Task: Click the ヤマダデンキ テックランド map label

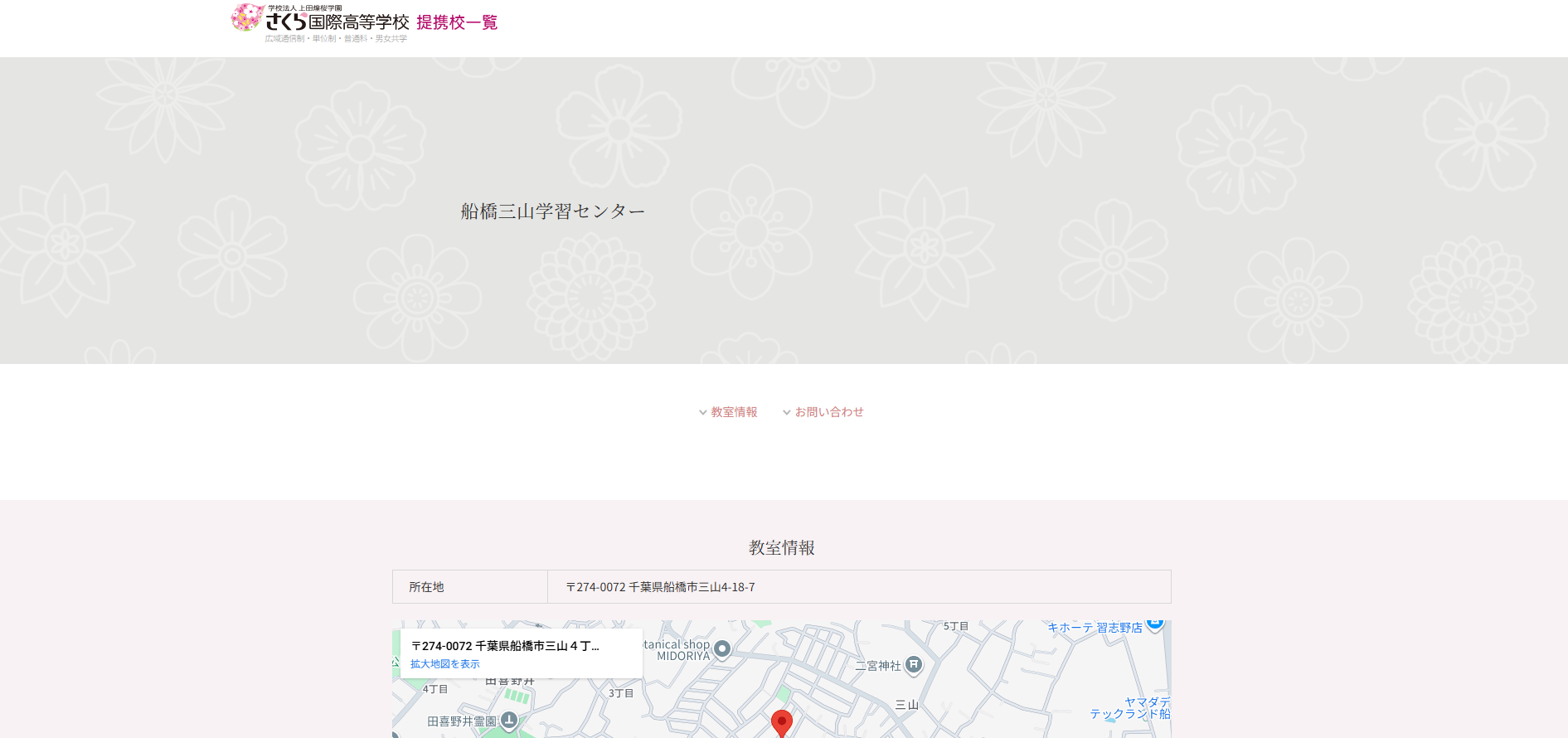Action: 1130,708
